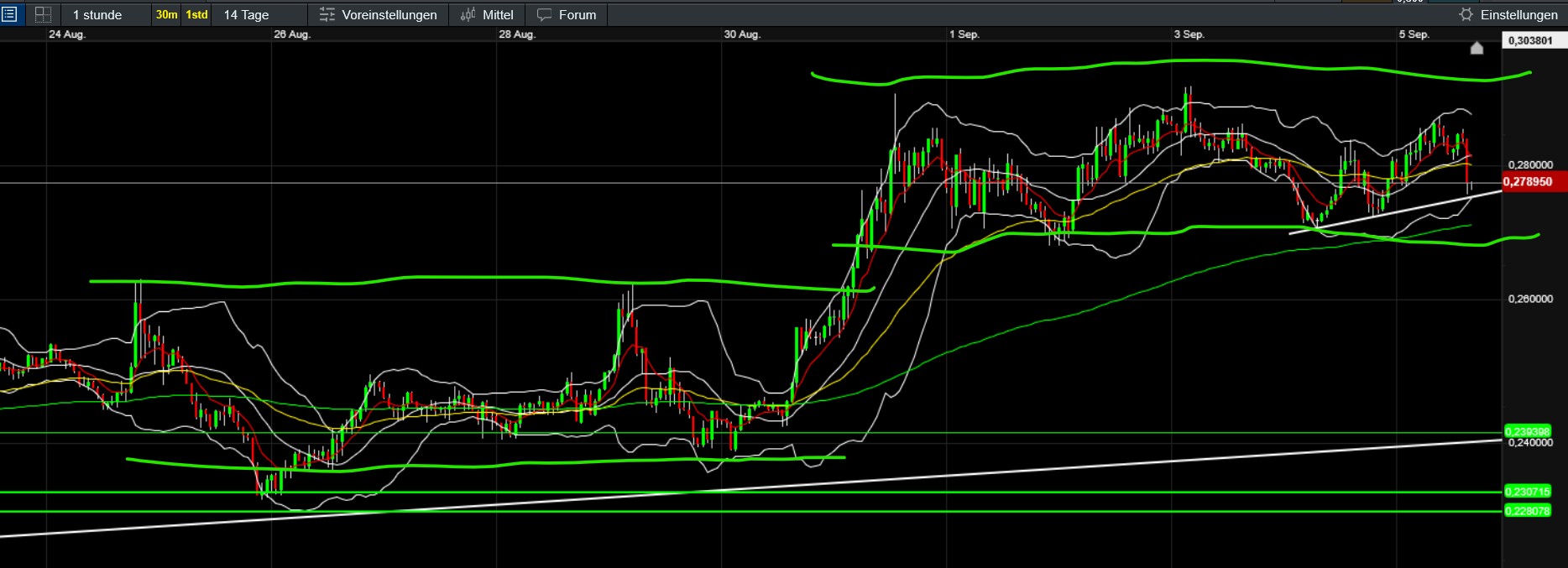Select green level label 0,230715

(x=1528, y=492)
